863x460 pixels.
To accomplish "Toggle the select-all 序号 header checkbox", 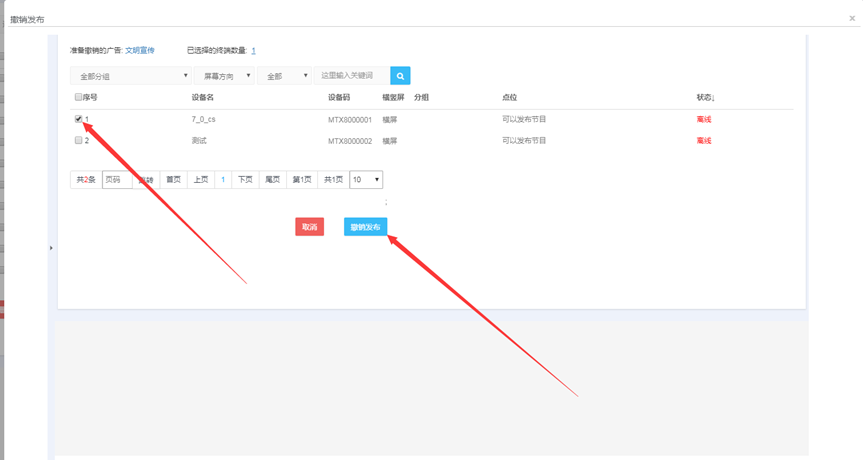I will (x=79, y=98).
